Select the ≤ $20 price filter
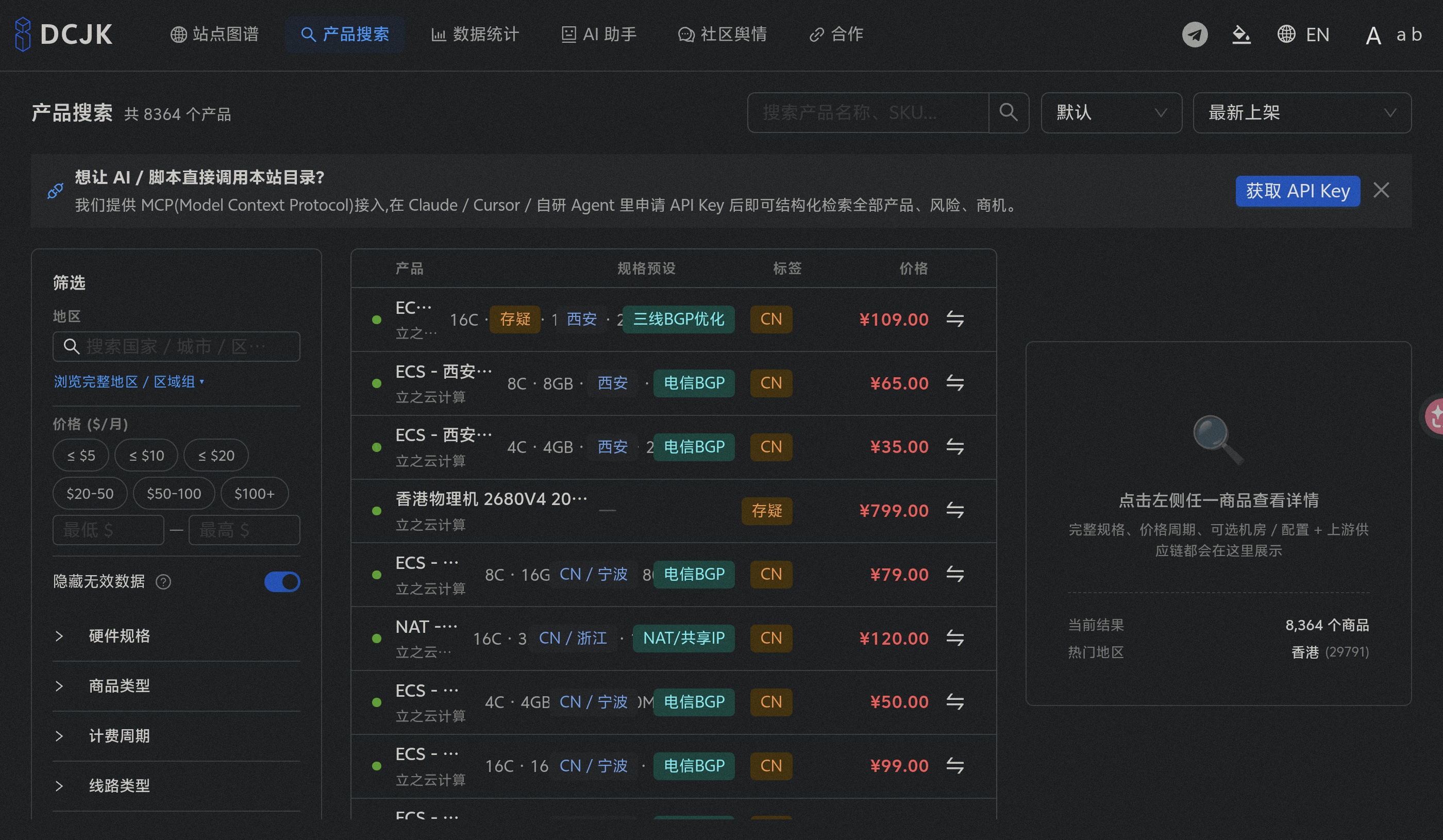The height and width of the screenshot is (840, 1443). point(216,455)
